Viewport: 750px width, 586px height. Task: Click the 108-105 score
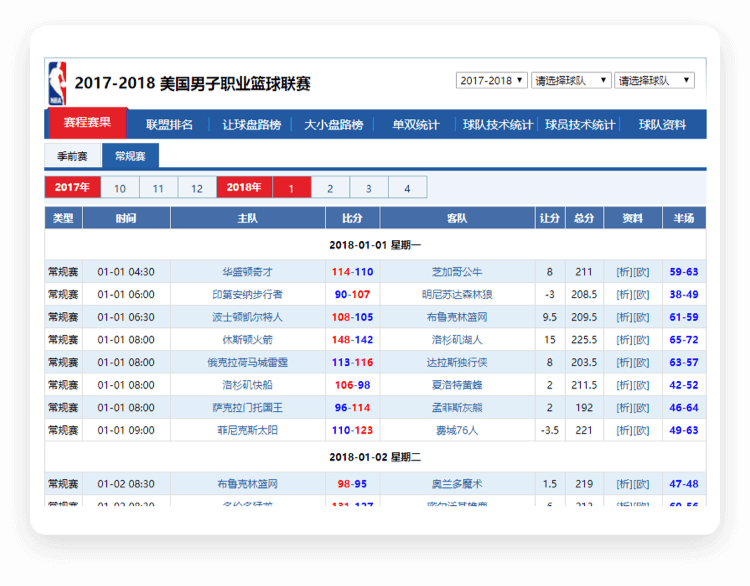(353, 317)
